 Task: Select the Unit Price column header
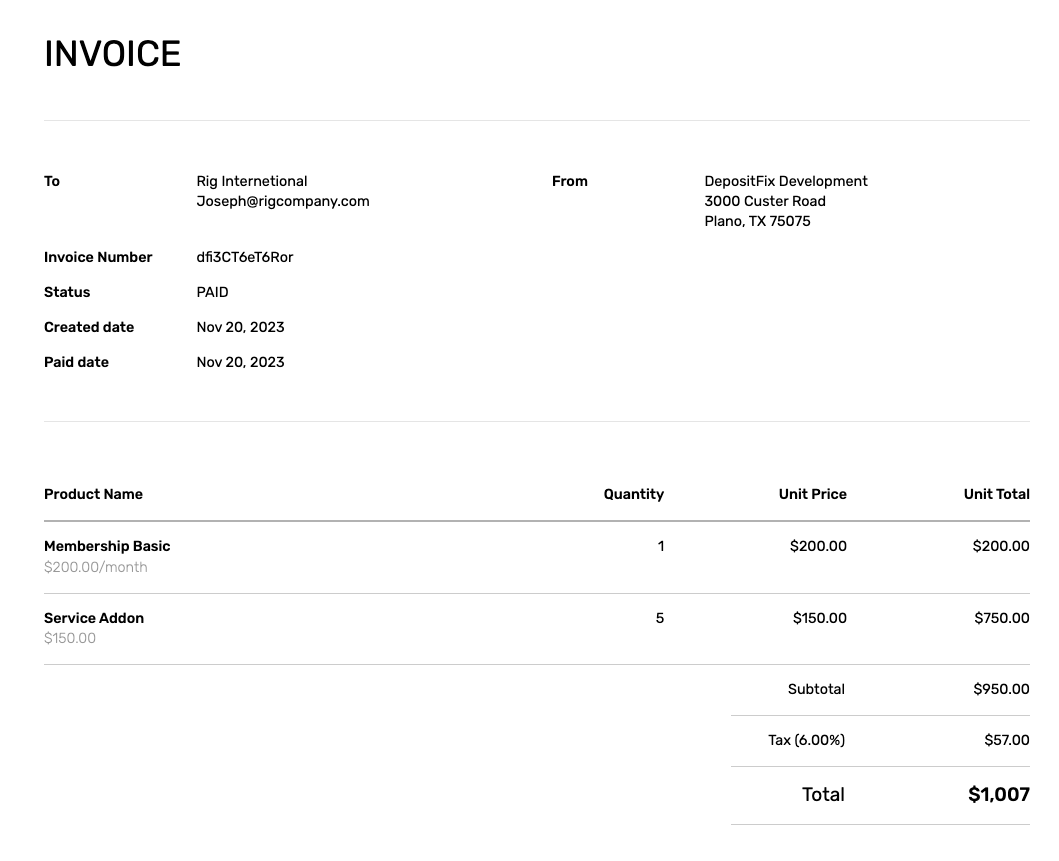click(812, 494)
